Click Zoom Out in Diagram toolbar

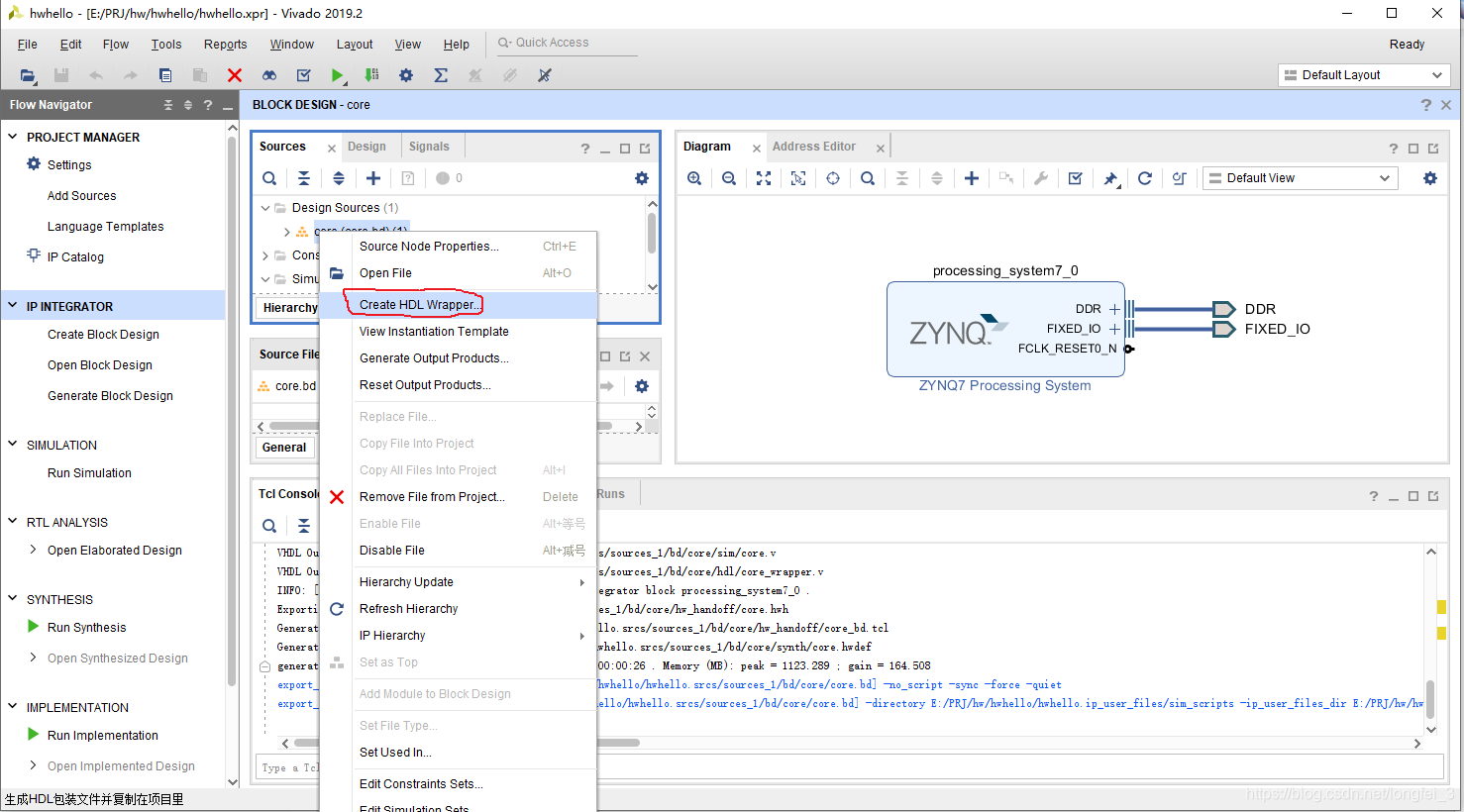[x=729, y=178]
